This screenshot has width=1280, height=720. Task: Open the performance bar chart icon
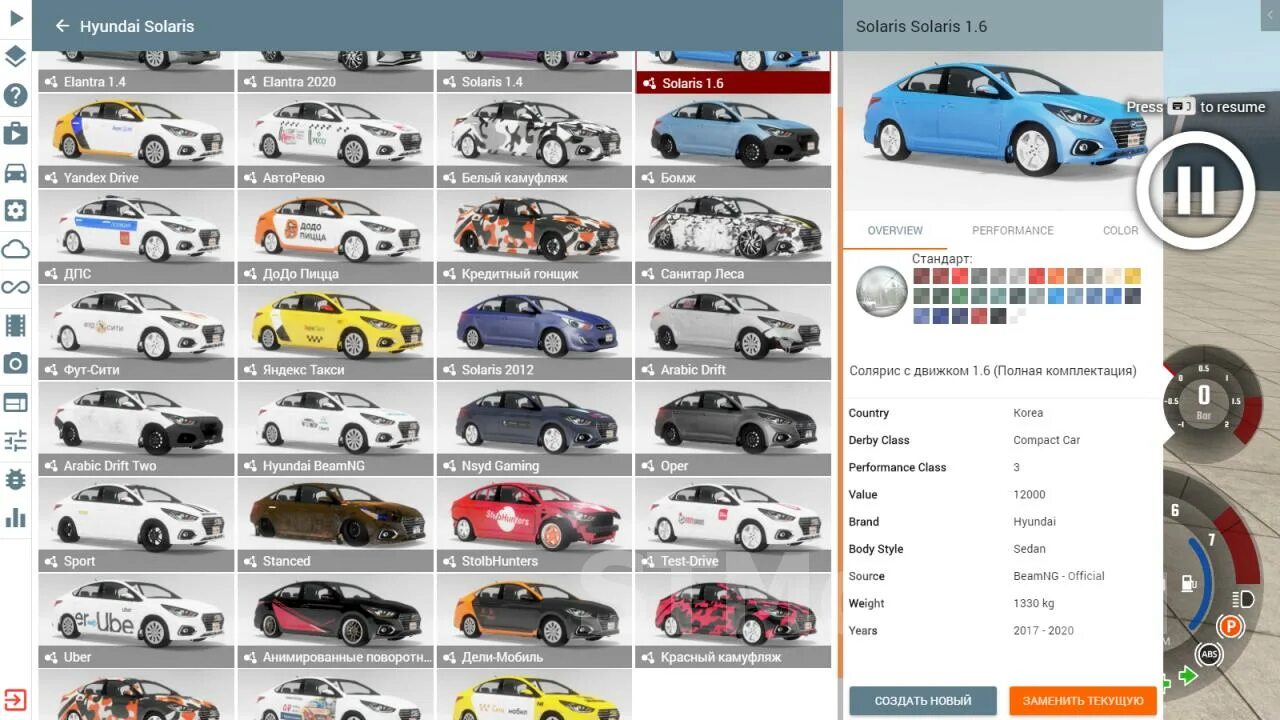(16, 517)
